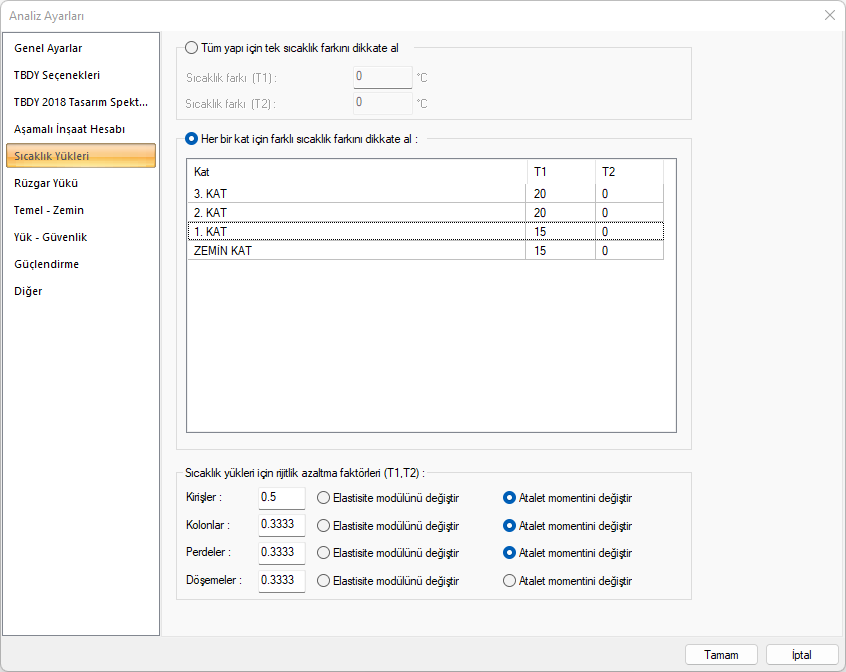
Task: Select Güçlendirme sidebar item
Action: click(x=46, y=264)
